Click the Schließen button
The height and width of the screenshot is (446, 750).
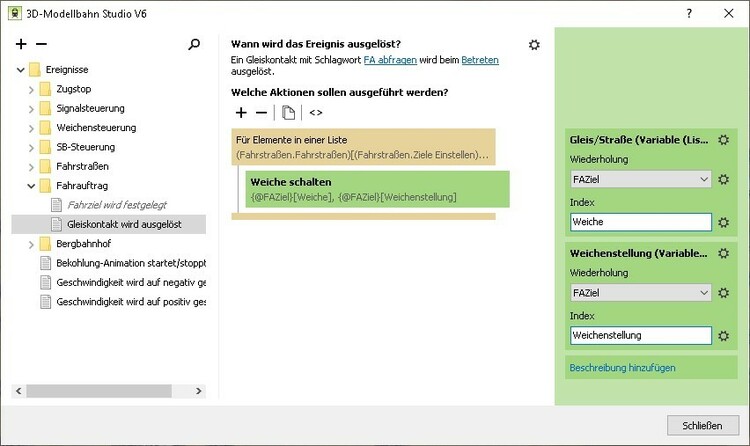point(701,425)
